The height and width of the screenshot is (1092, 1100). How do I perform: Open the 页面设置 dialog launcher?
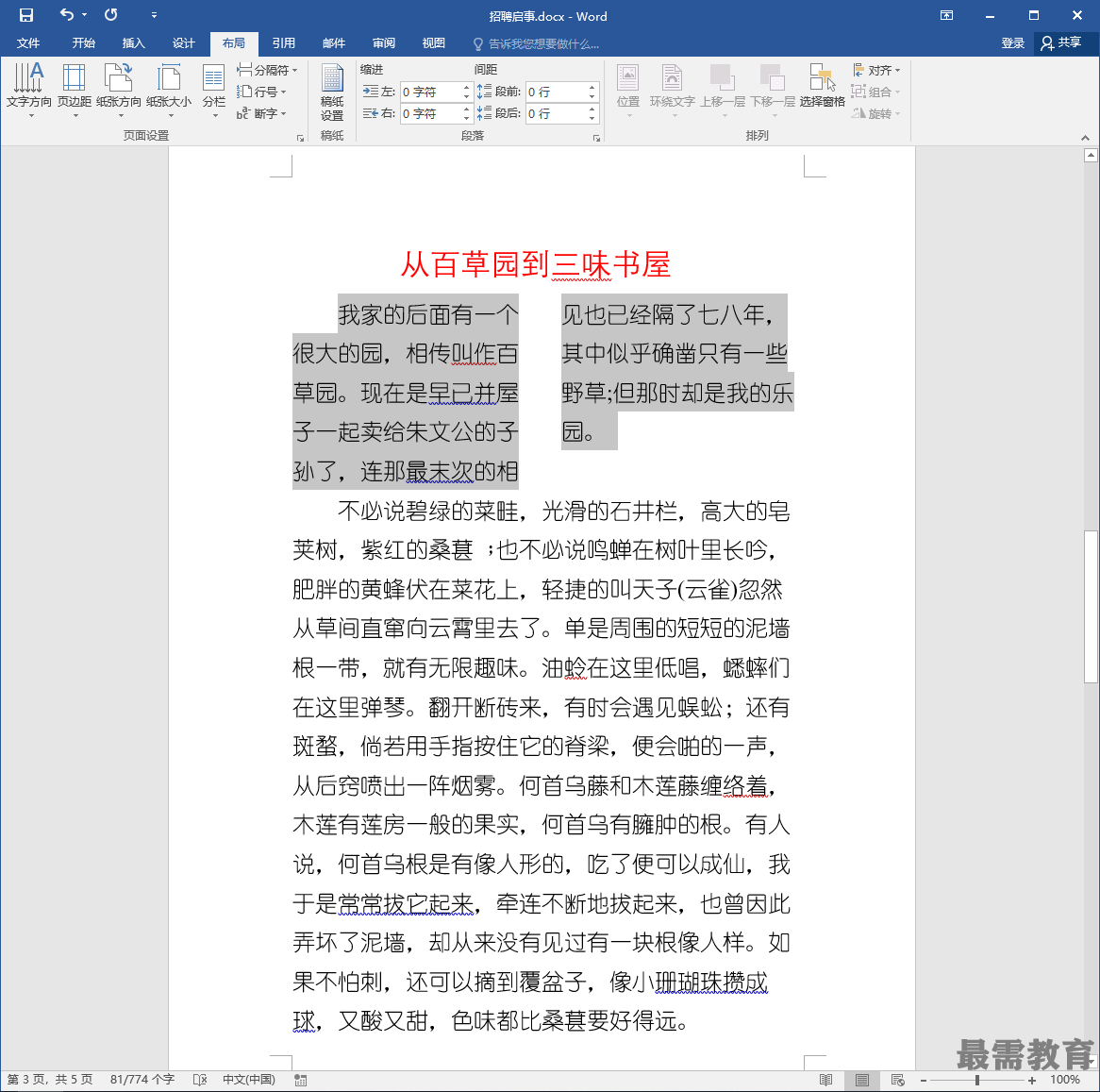point(300,138)
